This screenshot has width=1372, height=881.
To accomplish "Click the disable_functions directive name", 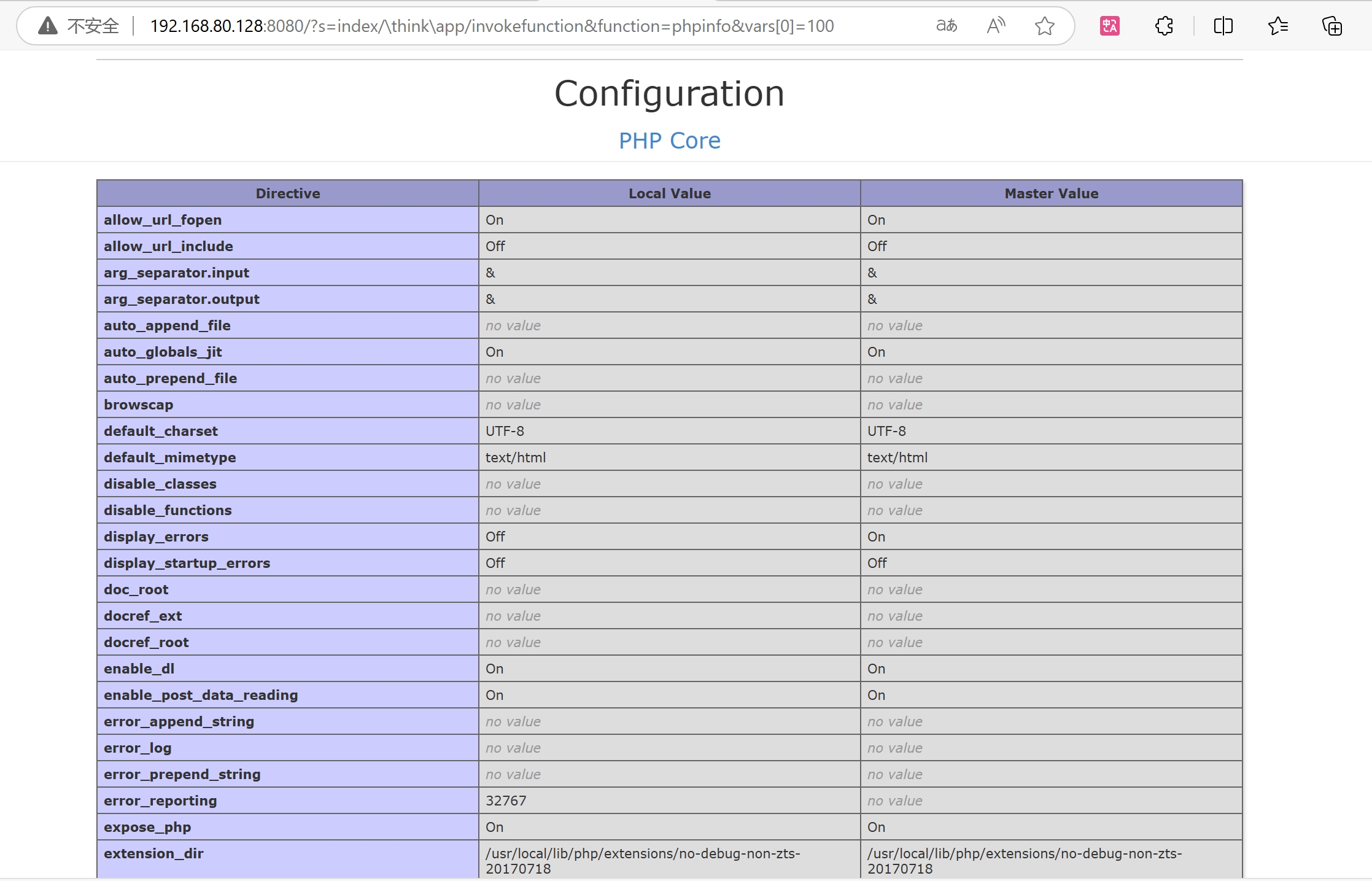I will 168,510.
